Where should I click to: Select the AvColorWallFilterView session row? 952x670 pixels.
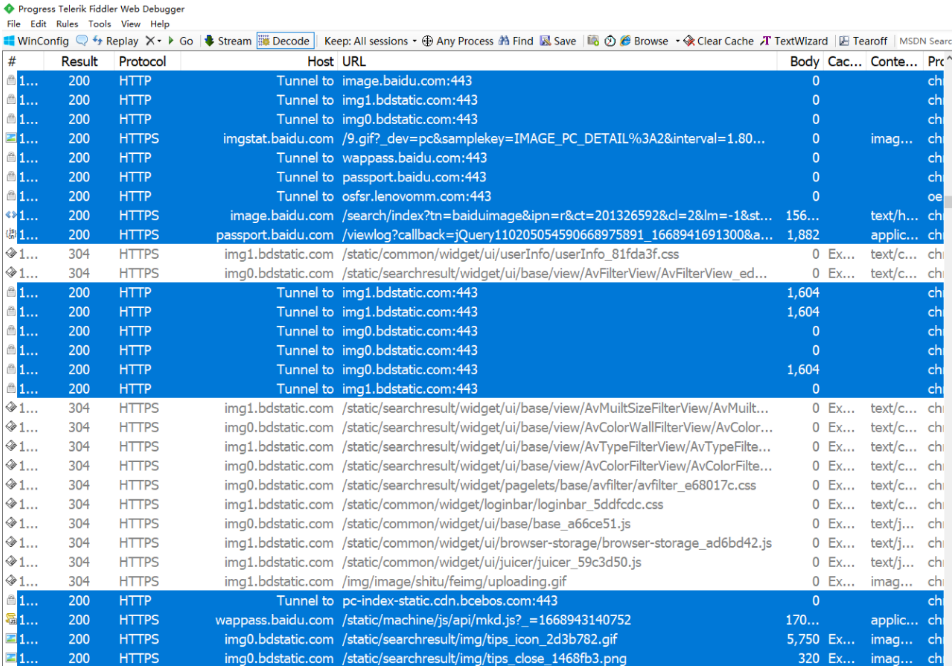point(474,427)
